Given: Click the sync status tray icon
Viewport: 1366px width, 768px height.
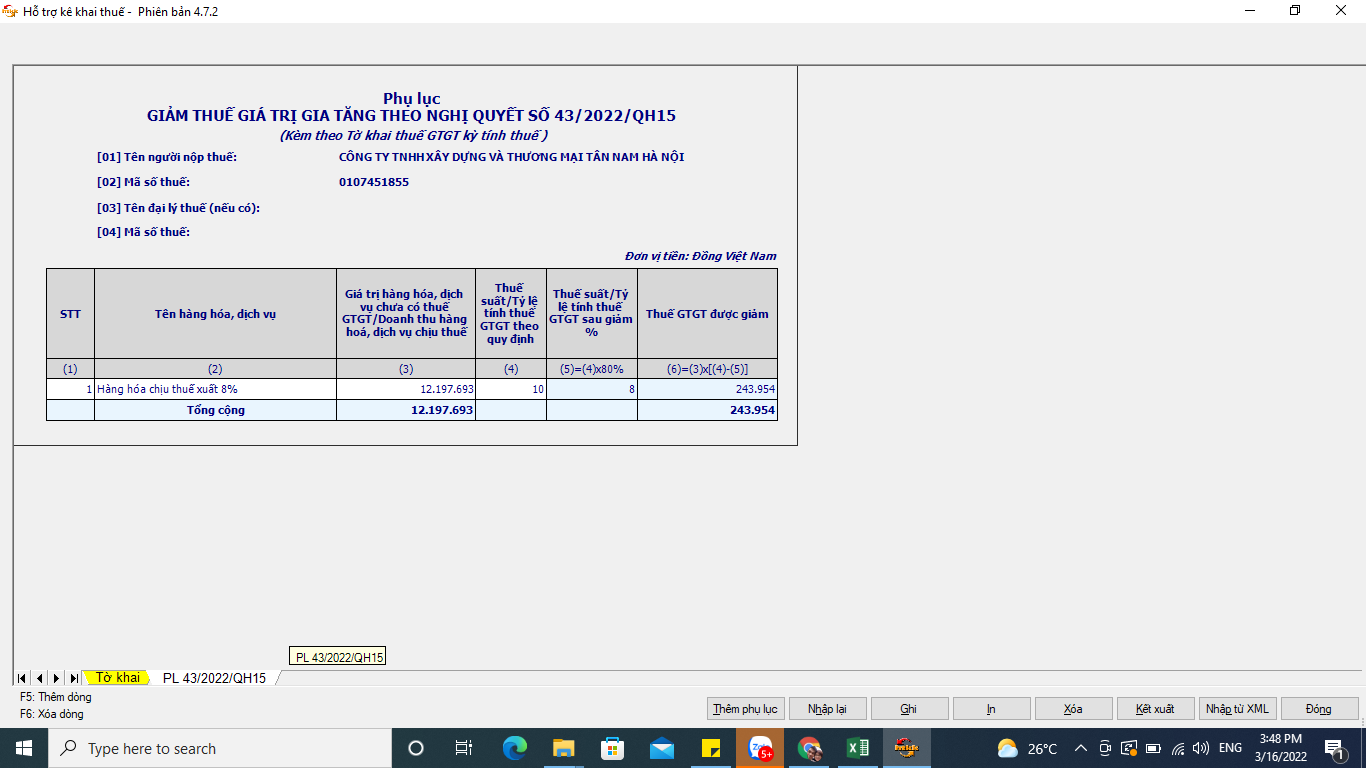Looking at the screenshot, I should click(x=1129, y=748).
